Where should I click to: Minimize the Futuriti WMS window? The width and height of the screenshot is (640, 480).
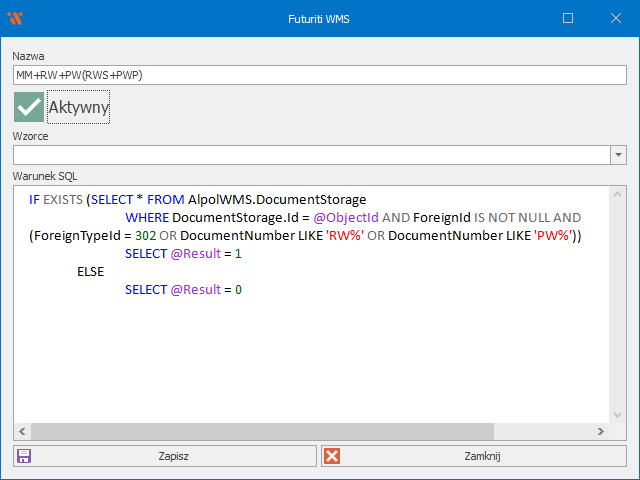pos(524,18)
